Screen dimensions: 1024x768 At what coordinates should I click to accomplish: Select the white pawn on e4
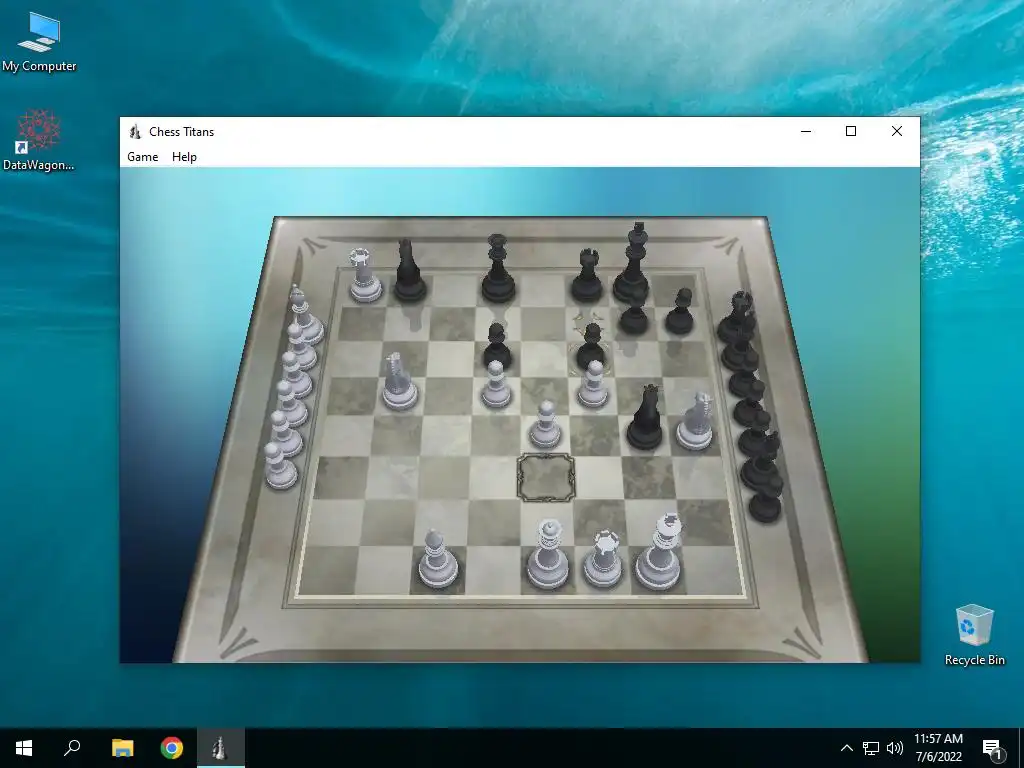(545, 425)
